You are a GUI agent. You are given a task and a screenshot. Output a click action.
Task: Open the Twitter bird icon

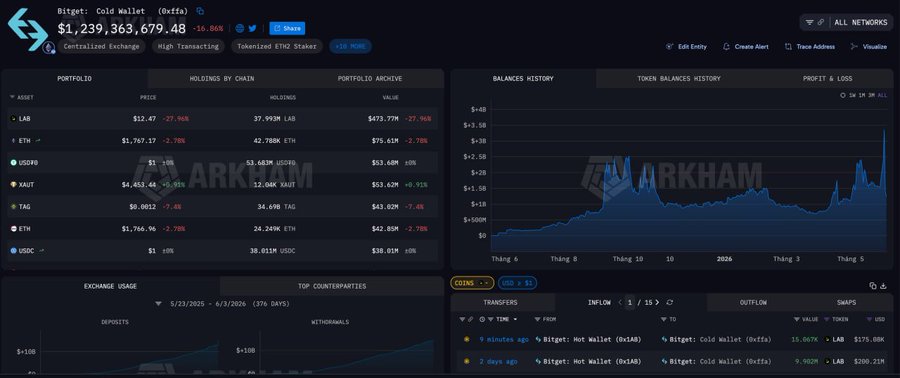click(253, 28)
